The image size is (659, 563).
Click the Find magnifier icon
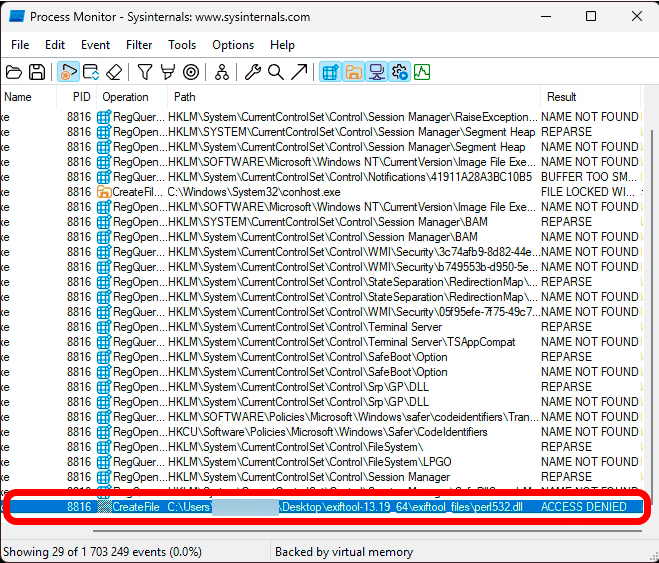pyautogui.click(x=275, y=72)
